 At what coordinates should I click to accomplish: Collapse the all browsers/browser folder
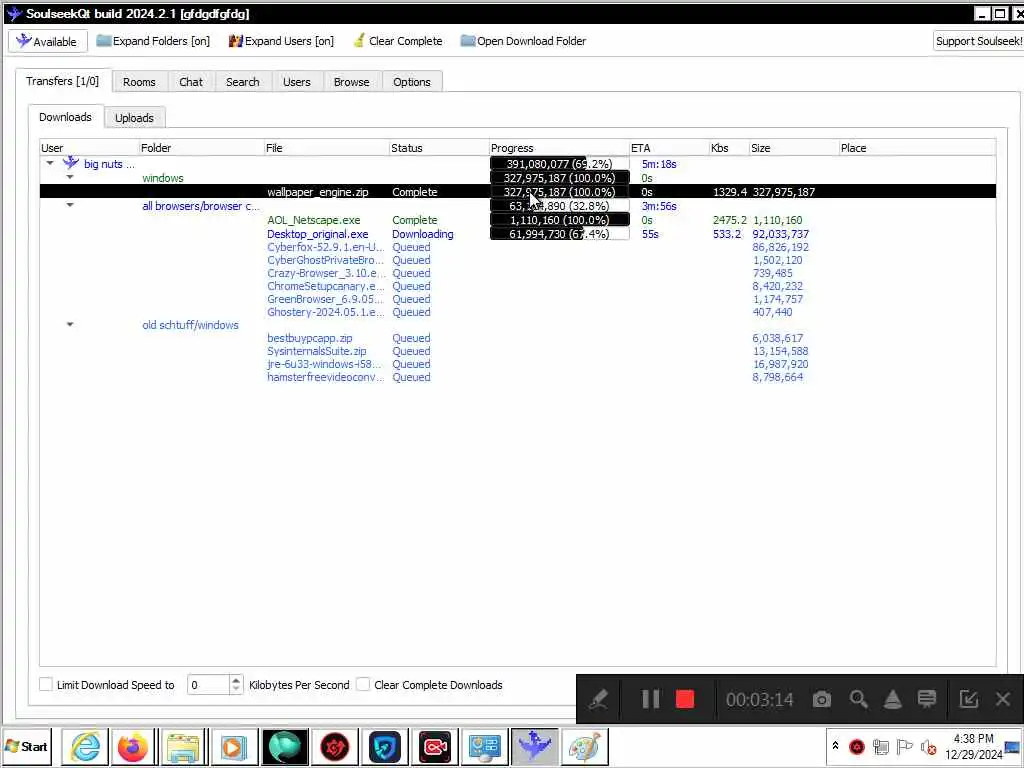click(70, 205)
